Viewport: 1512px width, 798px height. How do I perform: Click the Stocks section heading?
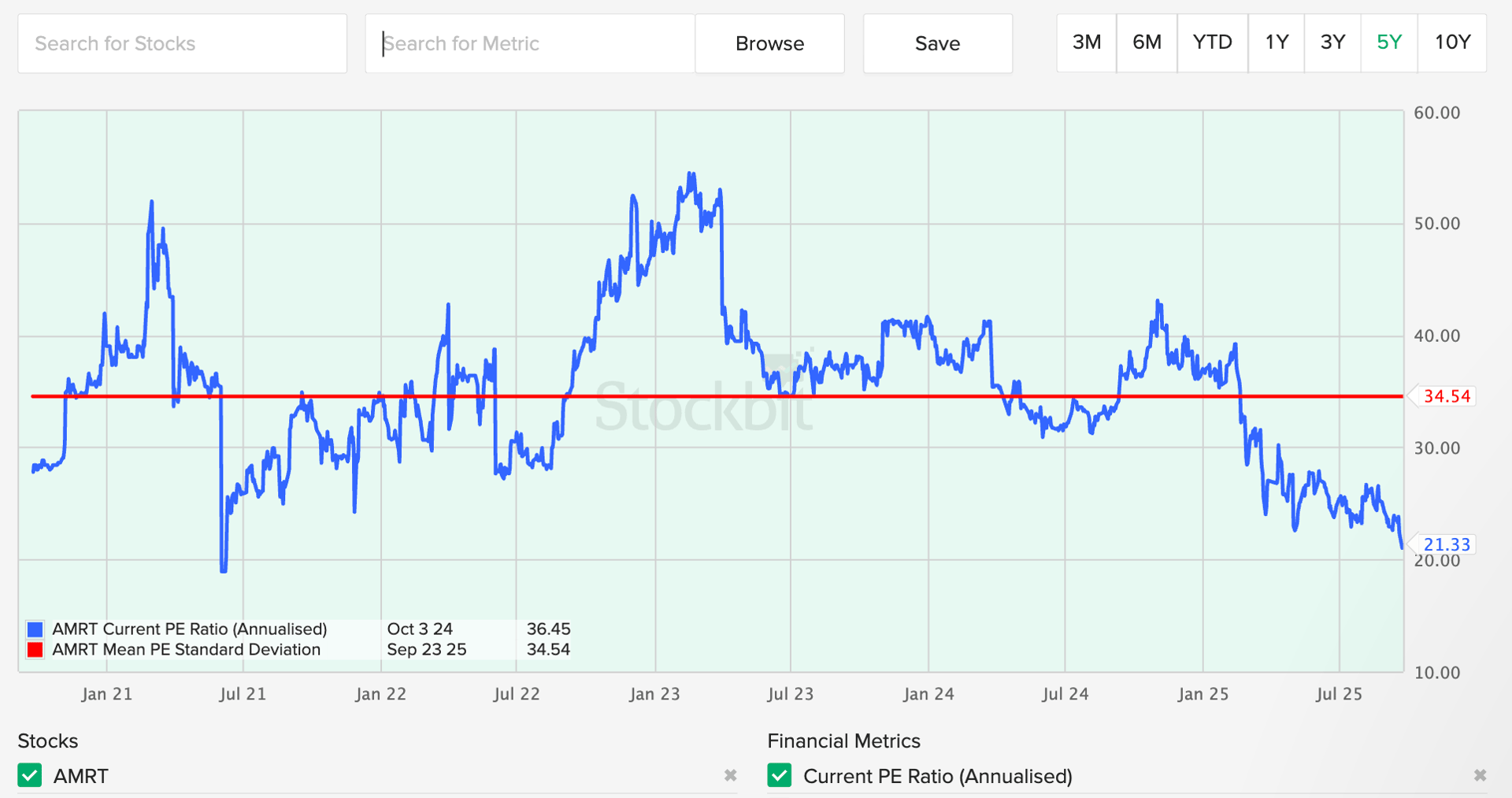[x=48, y=741]
